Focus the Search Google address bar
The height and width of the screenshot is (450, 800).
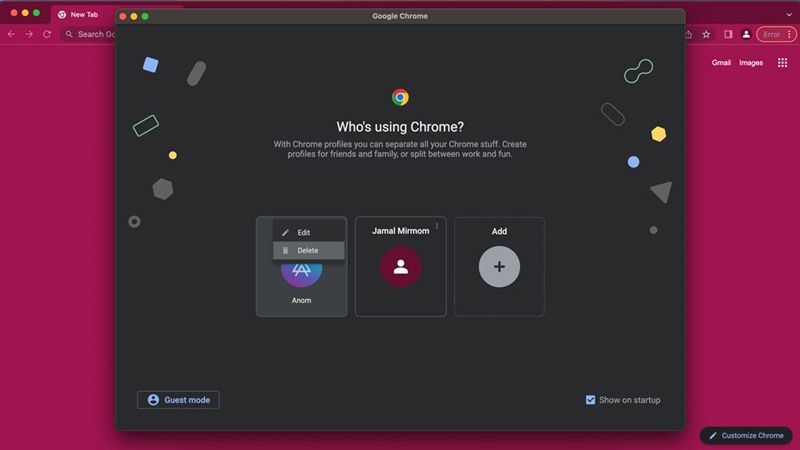click(89, 34)
